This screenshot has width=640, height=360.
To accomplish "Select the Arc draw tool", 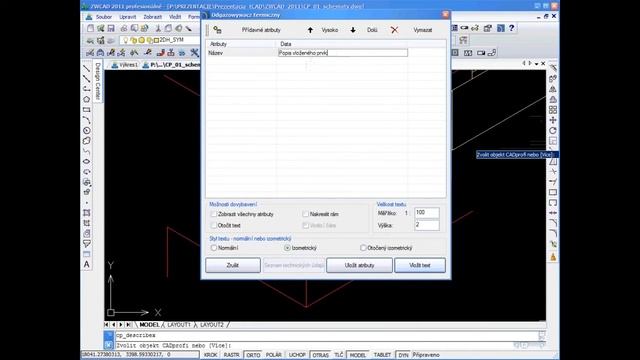I will tap(87, 120).
